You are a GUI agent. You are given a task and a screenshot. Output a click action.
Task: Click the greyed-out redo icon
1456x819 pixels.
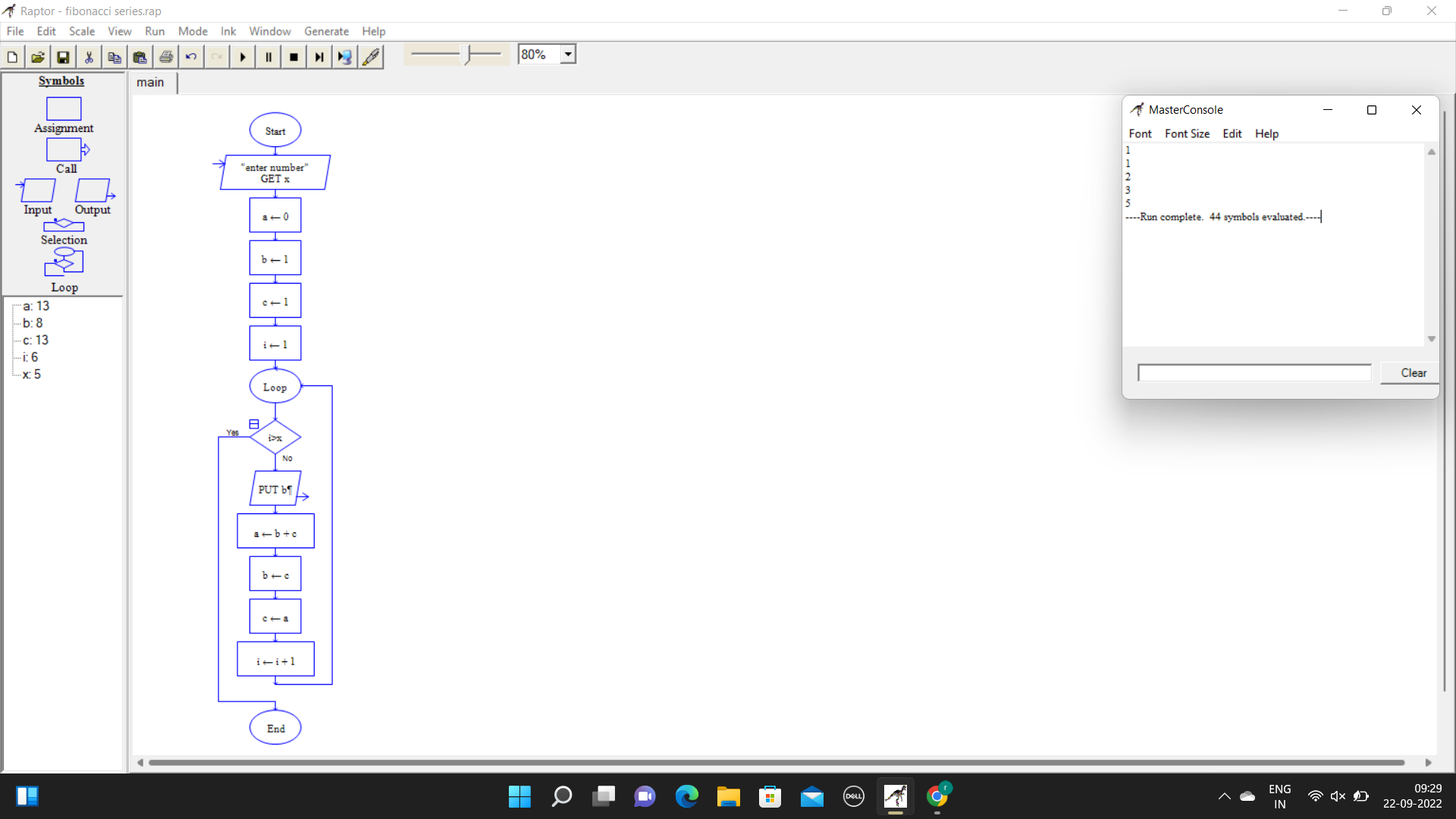[217, 57]
